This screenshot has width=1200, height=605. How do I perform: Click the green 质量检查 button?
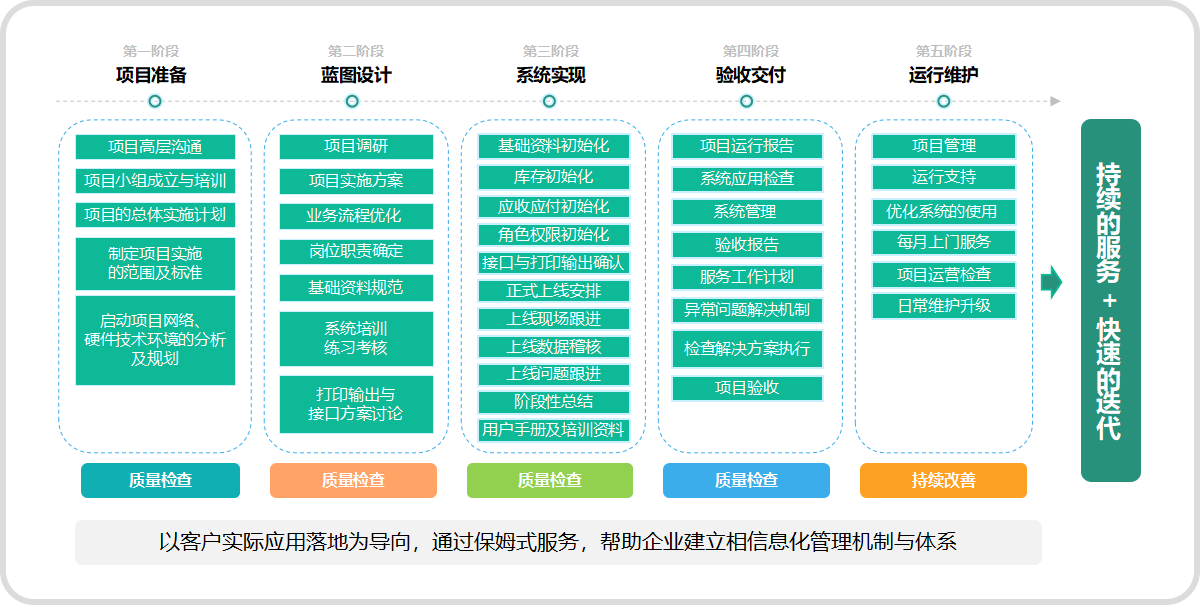(x=550, y=480)
